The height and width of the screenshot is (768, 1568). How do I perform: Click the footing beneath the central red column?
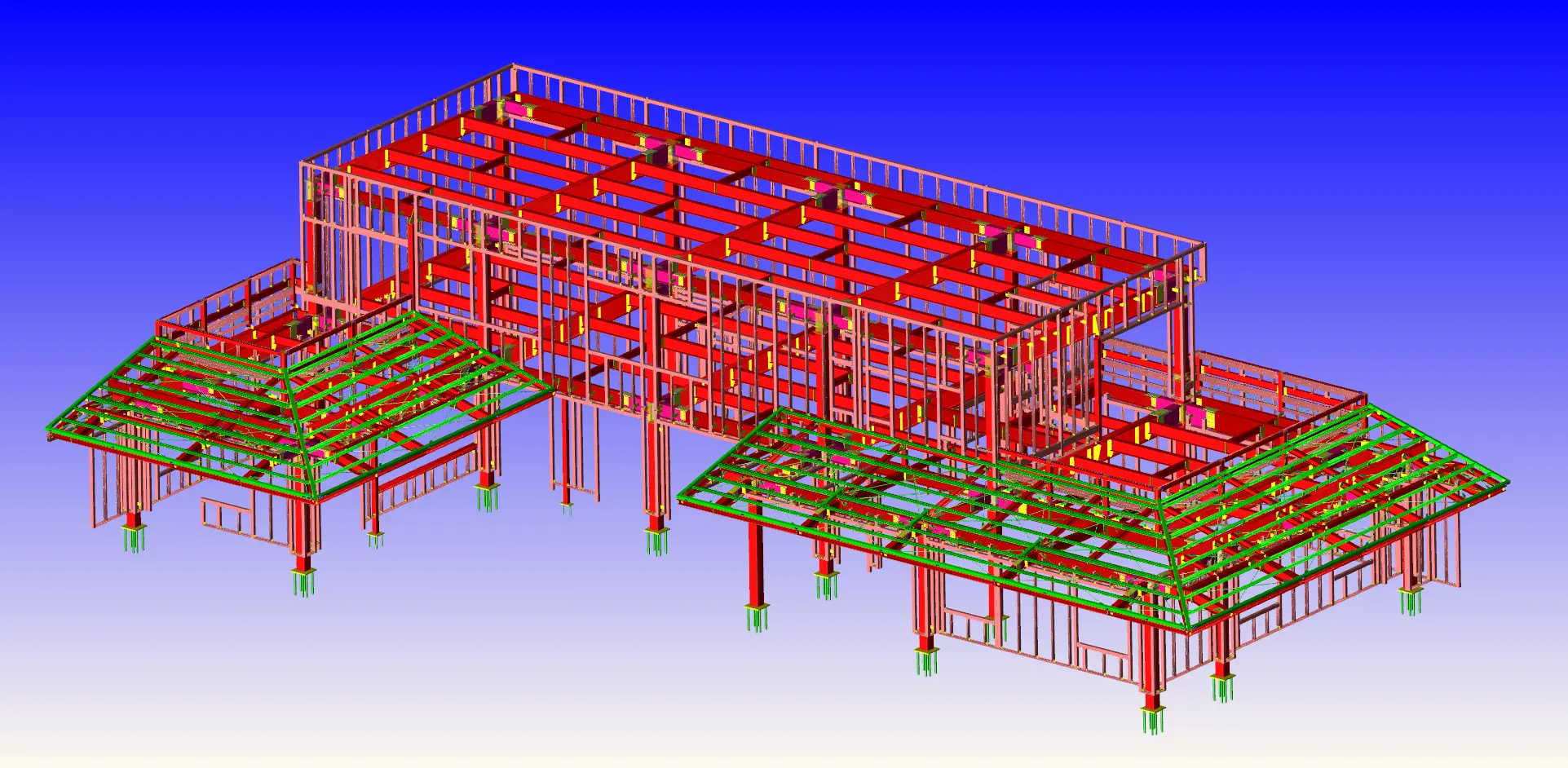657,541
